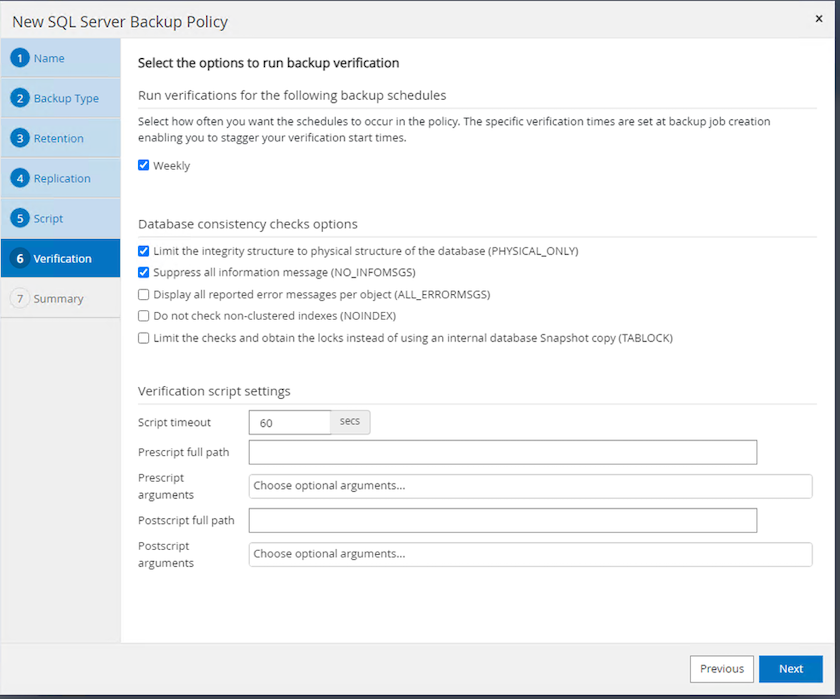Open the Postscript arguments dropdown
The width and height of the screenshot is (840, 699).
530,554
